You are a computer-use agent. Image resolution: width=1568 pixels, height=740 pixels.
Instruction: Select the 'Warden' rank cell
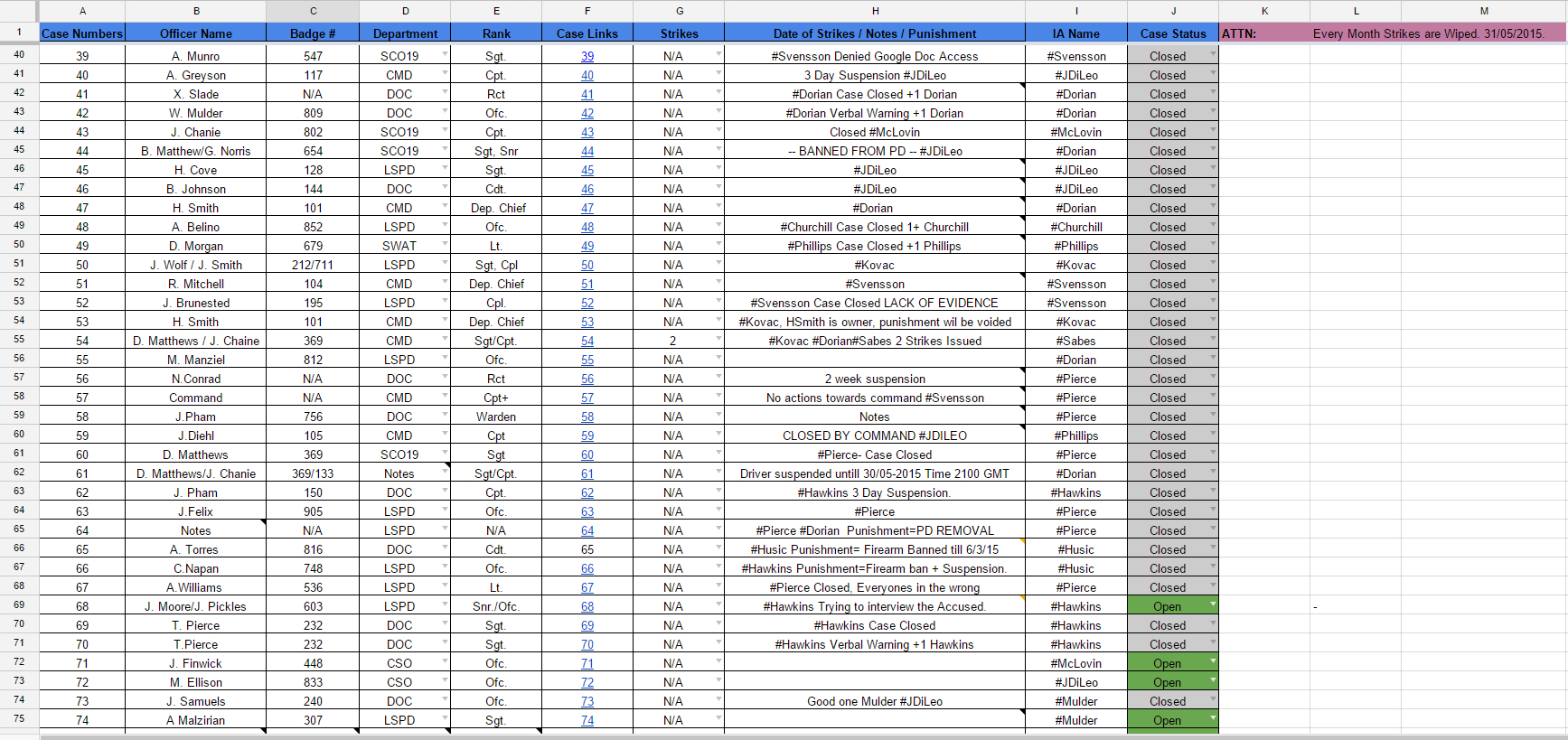pyautogui.click(x=496, y=417)
